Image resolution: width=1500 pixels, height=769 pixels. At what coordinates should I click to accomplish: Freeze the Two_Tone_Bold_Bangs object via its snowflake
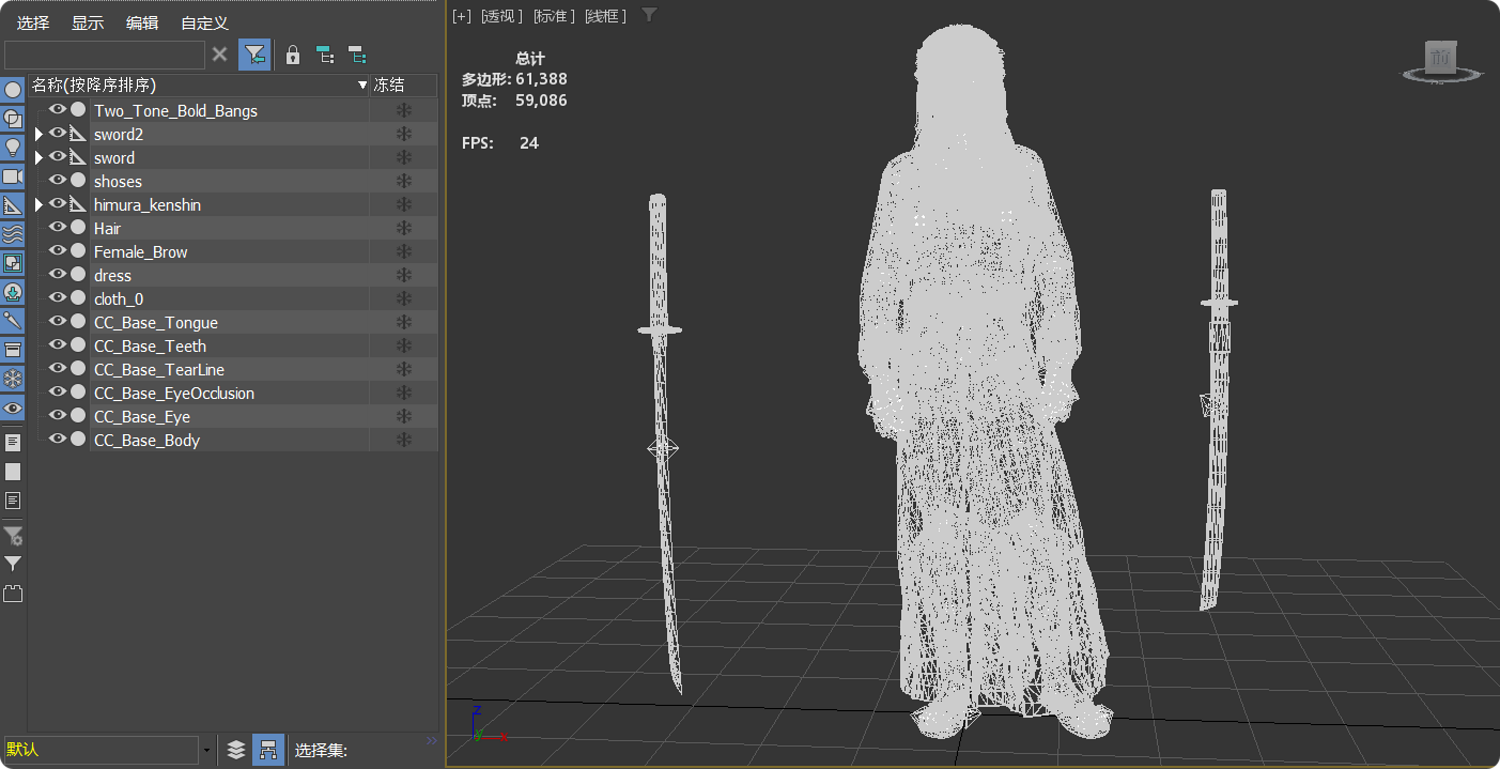[x=404, y=110]
